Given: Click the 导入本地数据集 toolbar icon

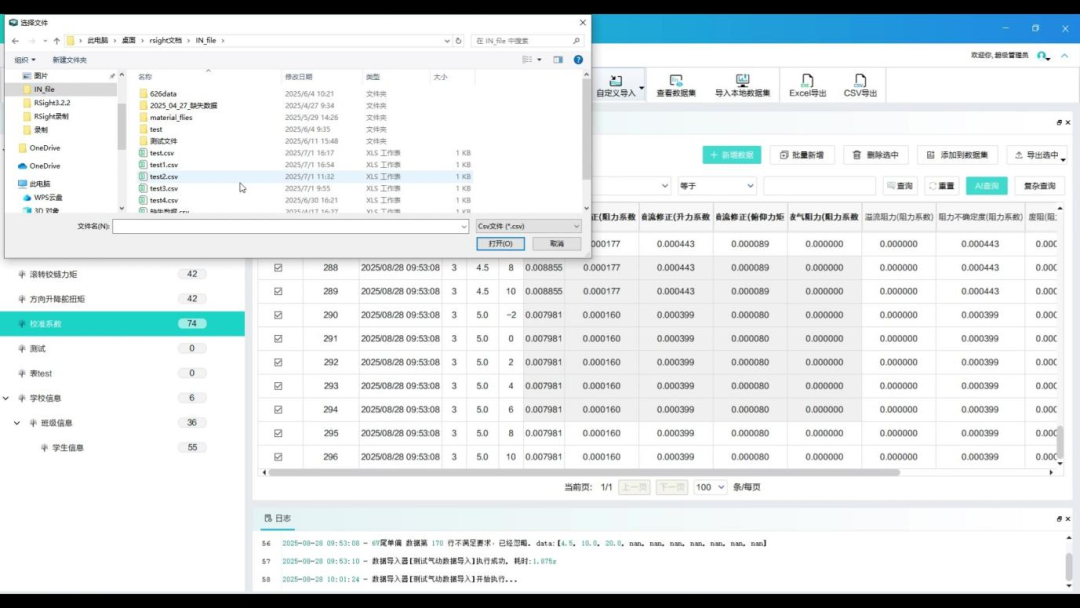Looking at the screenshot, I should 742,85.
